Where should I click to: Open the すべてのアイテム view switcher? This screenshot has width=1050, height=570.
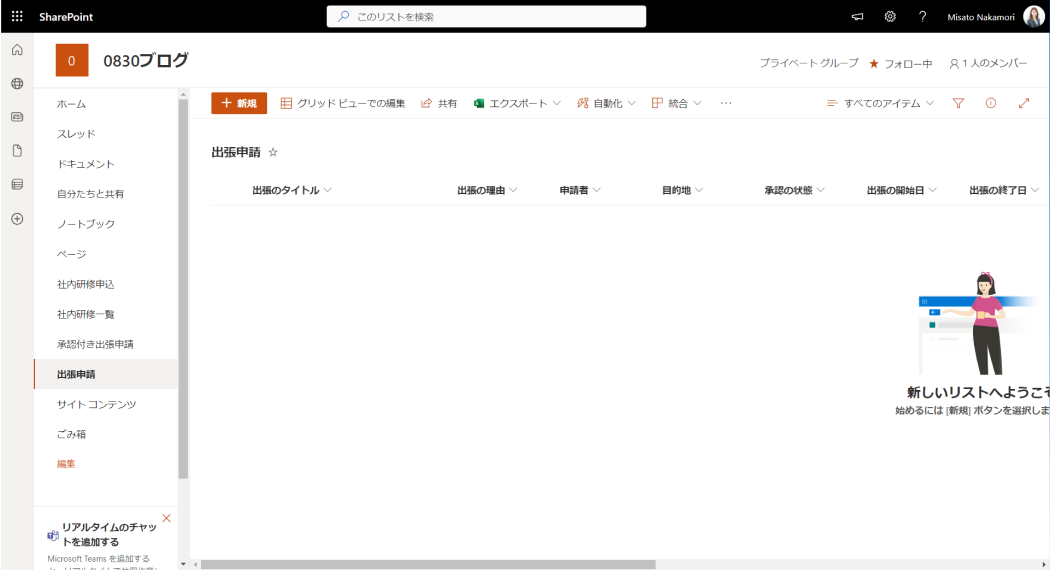[x=880, y=103]
